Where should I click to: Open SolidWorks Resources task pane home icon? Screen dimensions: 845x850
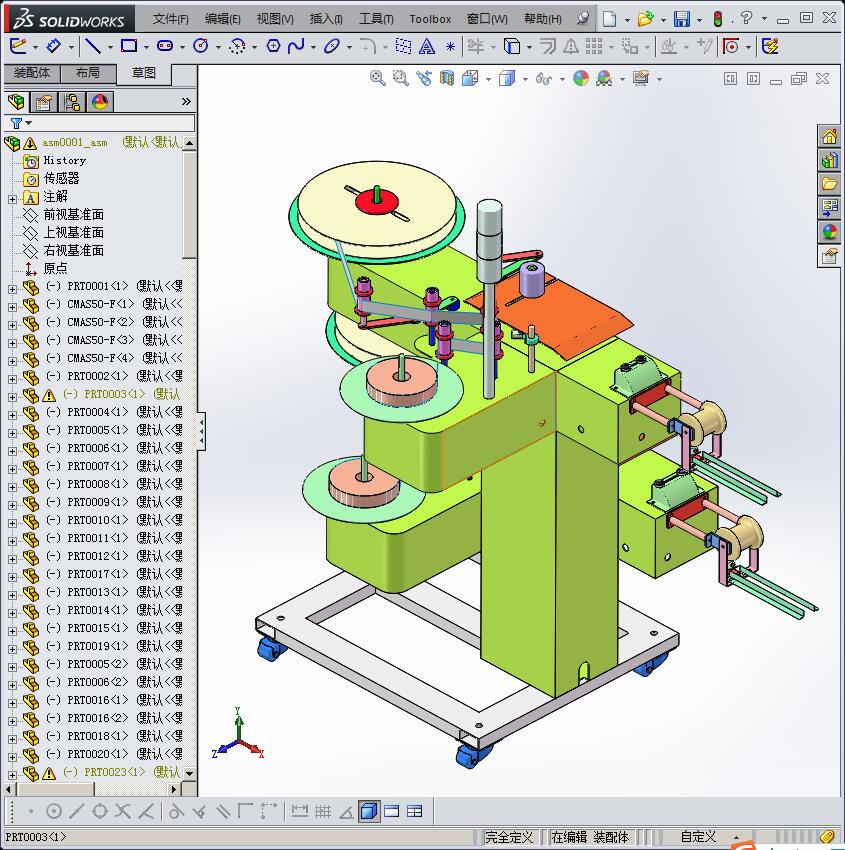(829, 136)
